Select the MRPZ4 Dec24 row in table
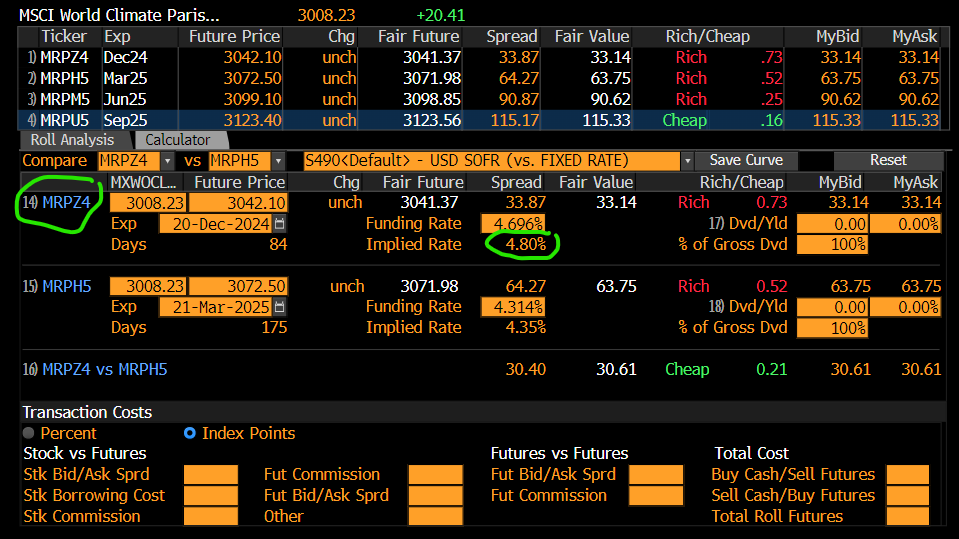 [x=483, y=58]
